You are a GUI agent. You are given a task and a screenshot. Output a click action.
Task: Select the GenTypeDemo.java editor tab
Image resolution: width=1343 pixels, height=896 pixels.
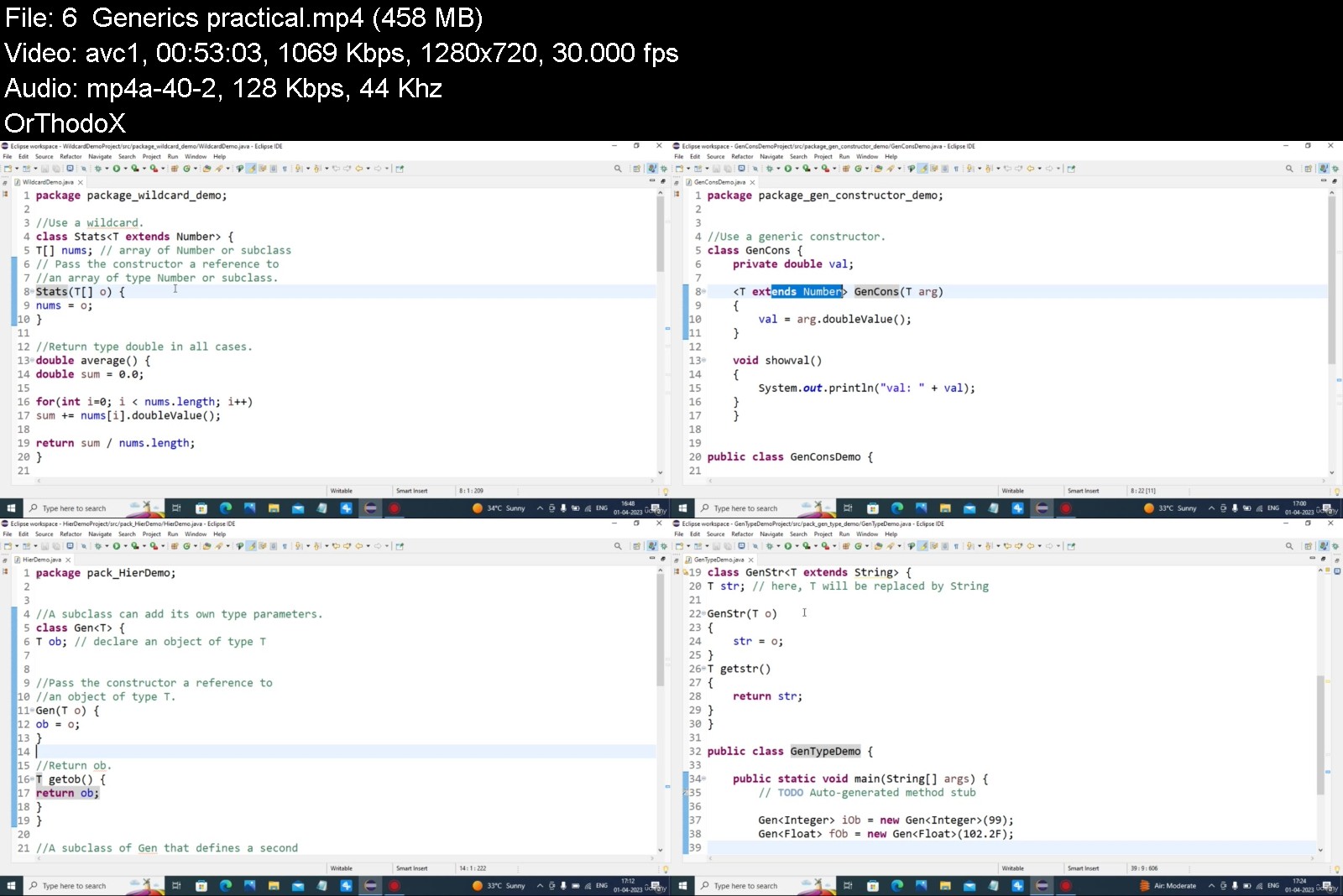click(x=719, y=560)
